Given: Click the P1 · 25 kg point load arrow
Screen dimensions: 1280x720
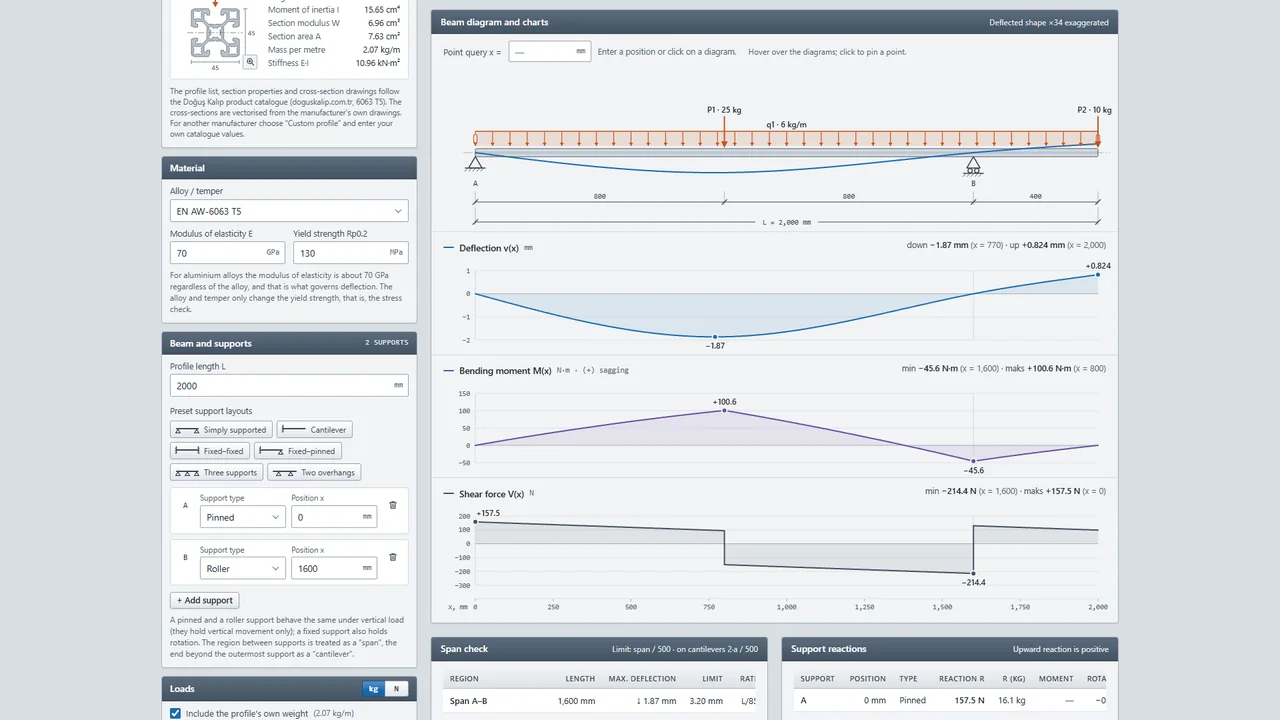Looking at the screenshot, I should (723, 132).
